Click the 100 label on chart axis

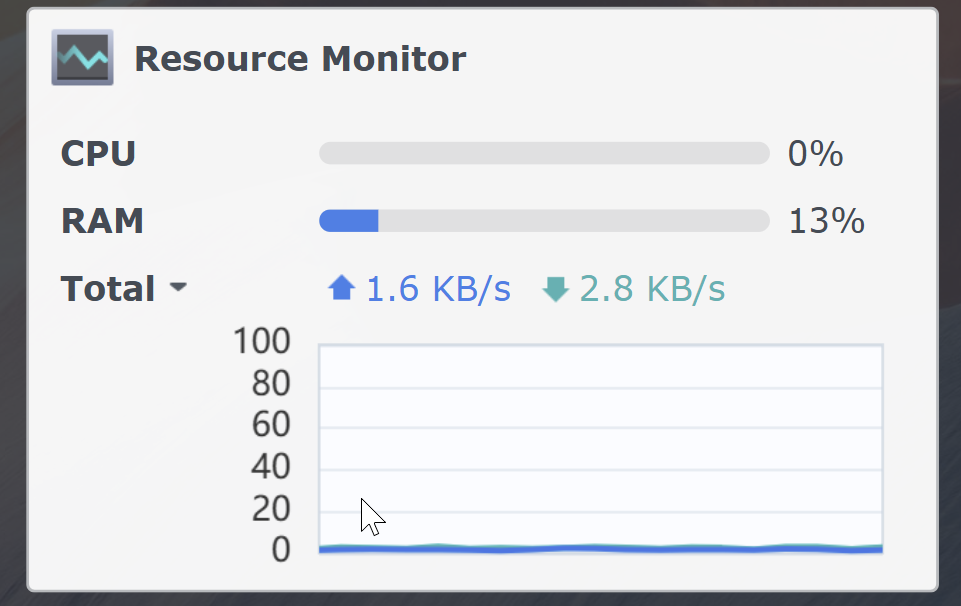[x=261, y=342]
